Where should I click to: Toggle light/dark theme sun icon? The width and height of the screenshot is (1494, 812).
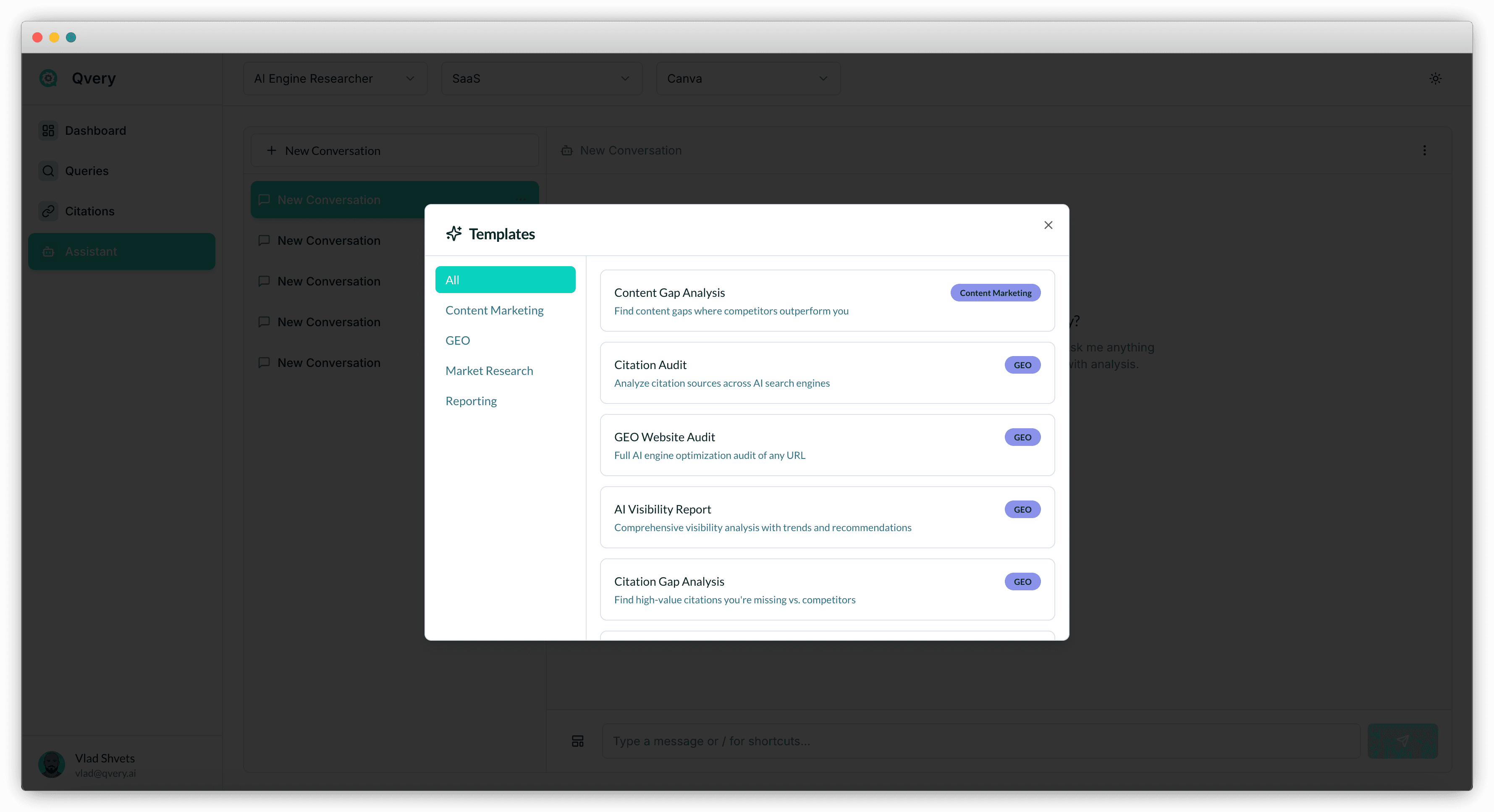coord(1435,78)
